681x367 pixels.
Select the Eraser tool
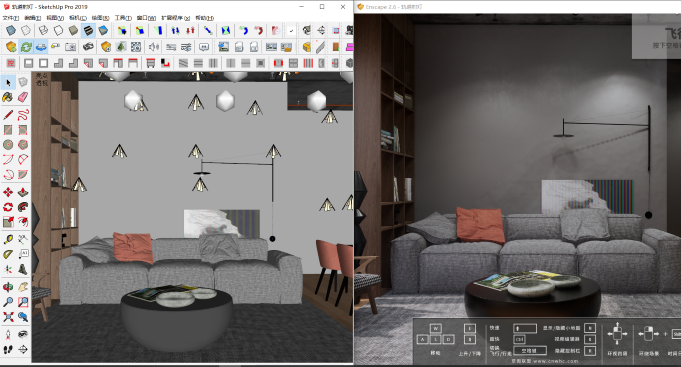23,97
